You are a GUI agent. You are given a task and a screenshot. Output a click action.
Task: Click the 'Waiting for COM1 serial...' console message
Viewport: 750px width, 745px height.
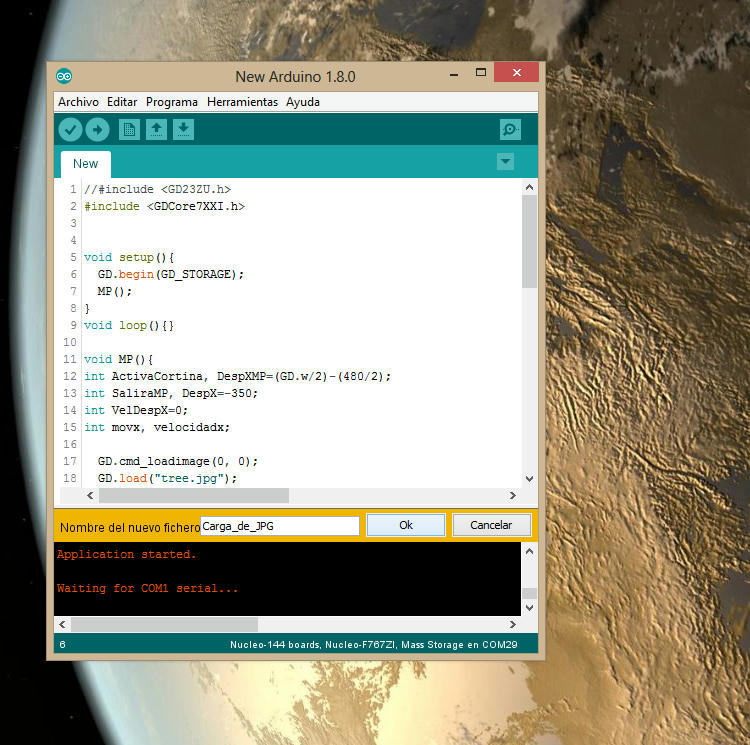(x=147, y=588)
